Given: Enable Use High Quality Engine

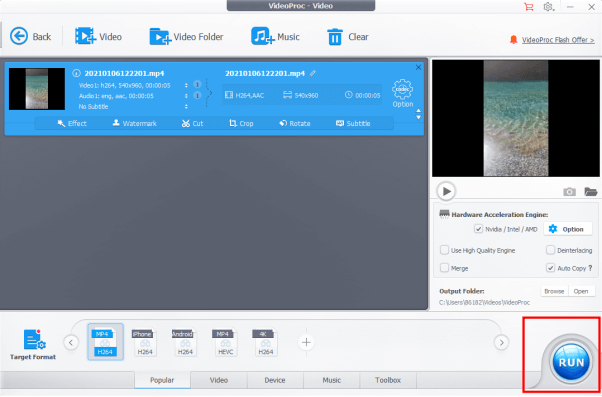Looking at the screenshot, I should [x=444, y=250].
